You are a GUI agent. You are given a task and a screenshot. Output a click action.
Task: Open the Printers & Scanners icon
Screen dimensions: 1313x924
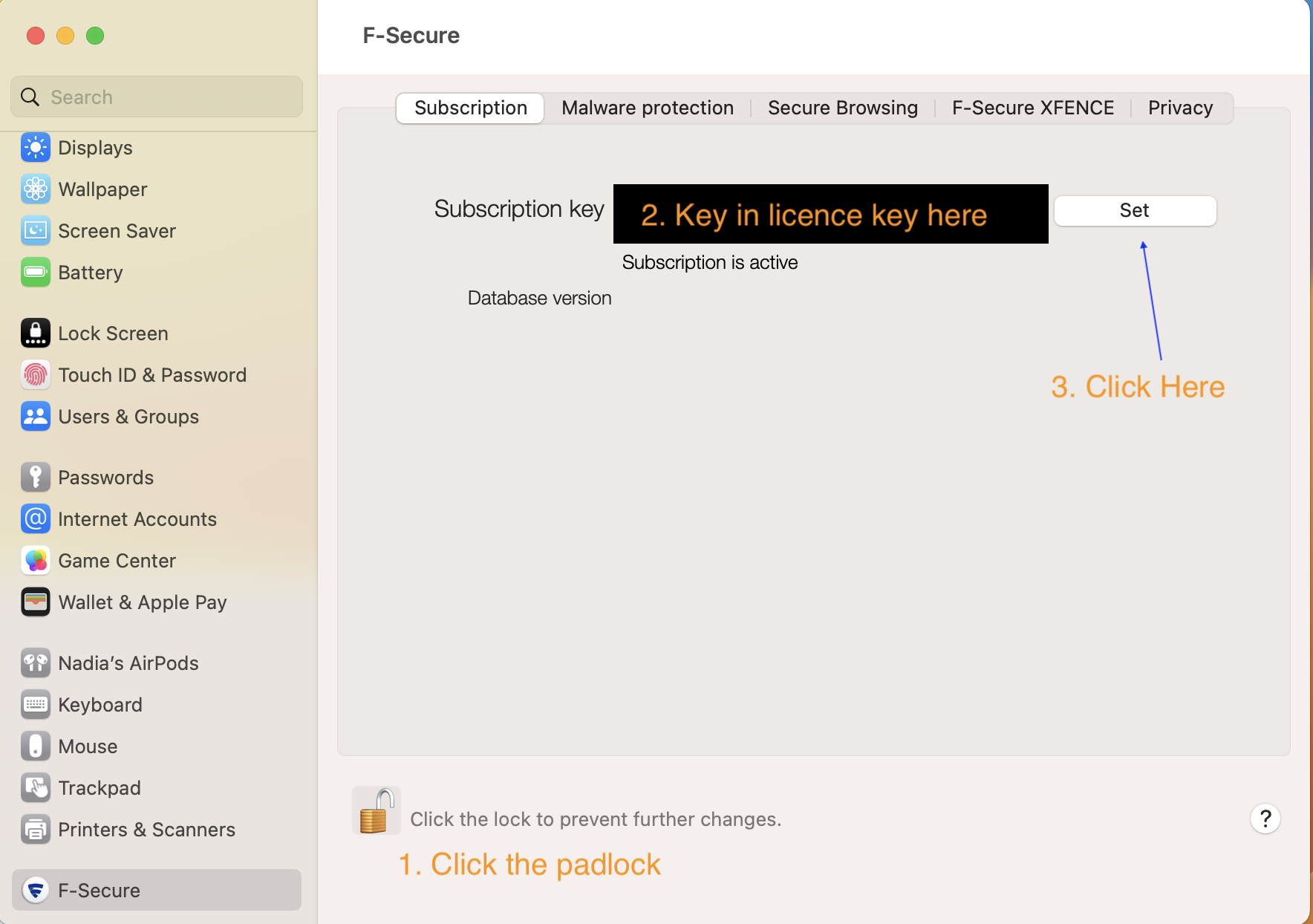[x=36, y=830]
